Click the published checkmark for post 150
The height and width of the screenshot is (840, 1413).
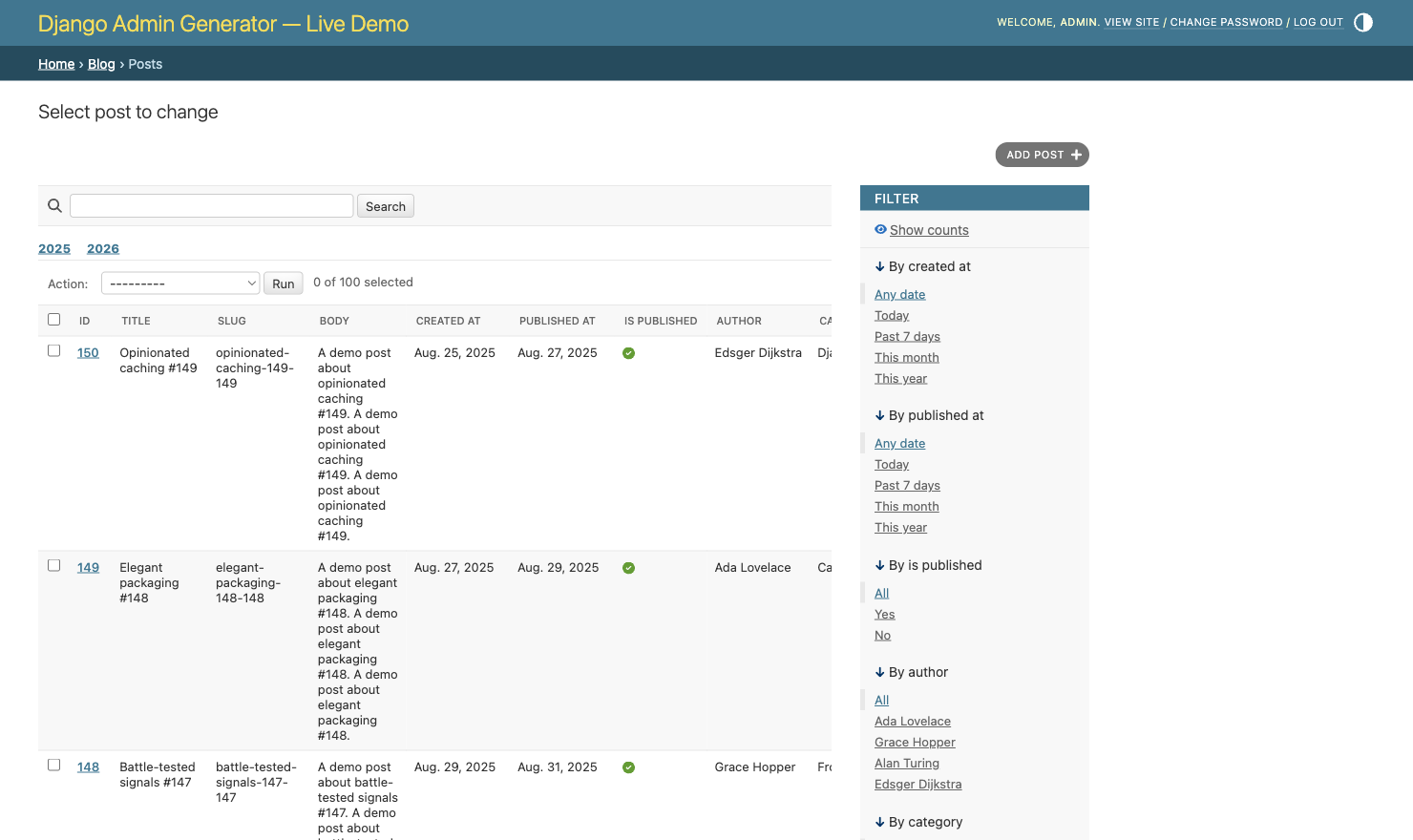point(628,353)
